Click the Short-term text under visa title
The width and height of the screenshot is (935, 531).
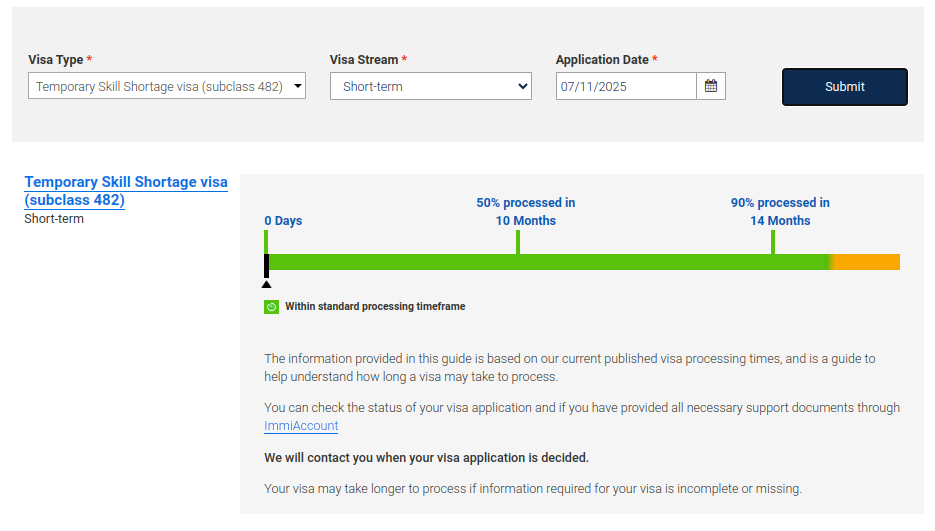(x=54, y=219)
